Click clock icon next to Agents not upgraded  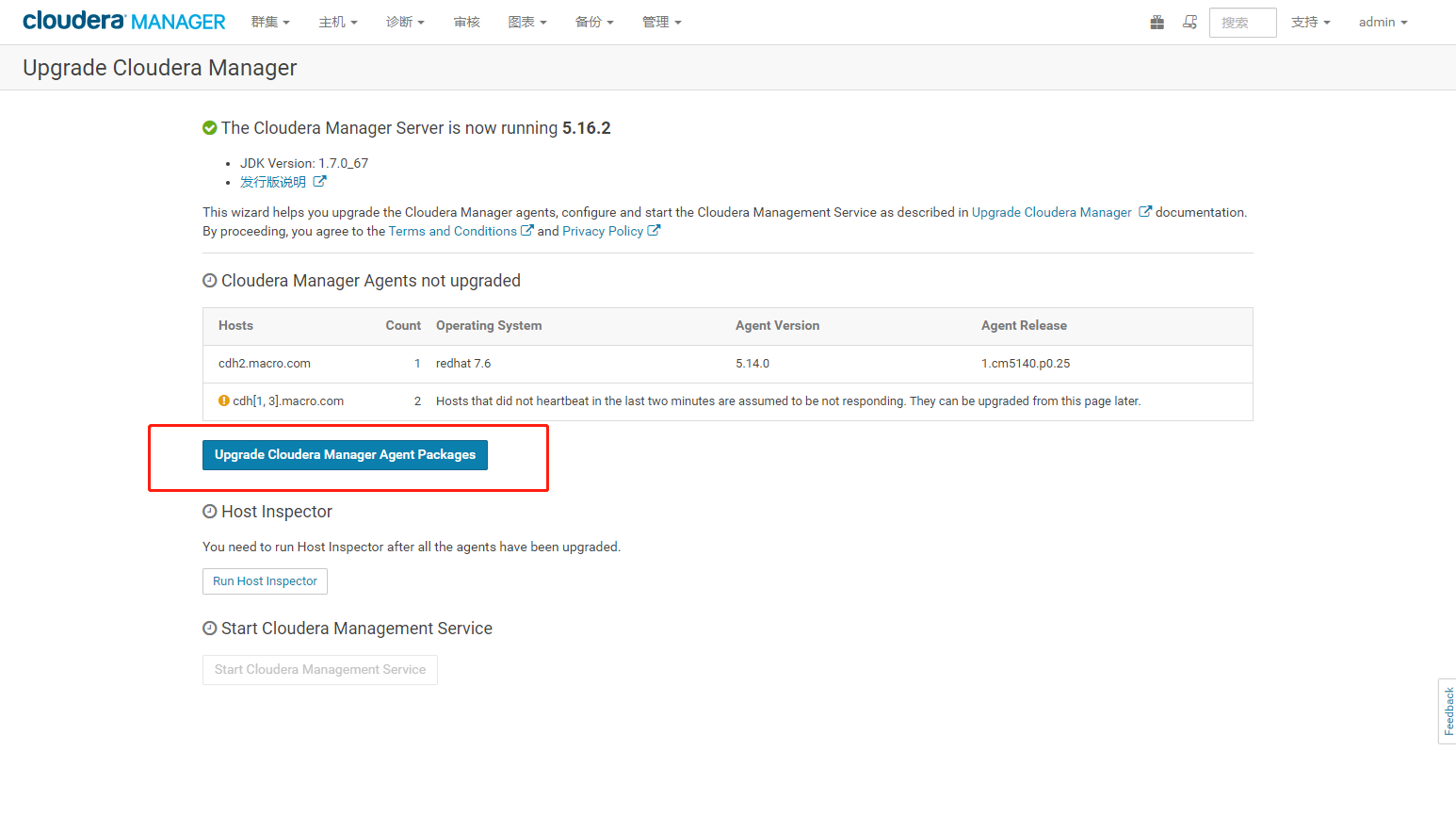pyautogui.click(x=210, y=281)
